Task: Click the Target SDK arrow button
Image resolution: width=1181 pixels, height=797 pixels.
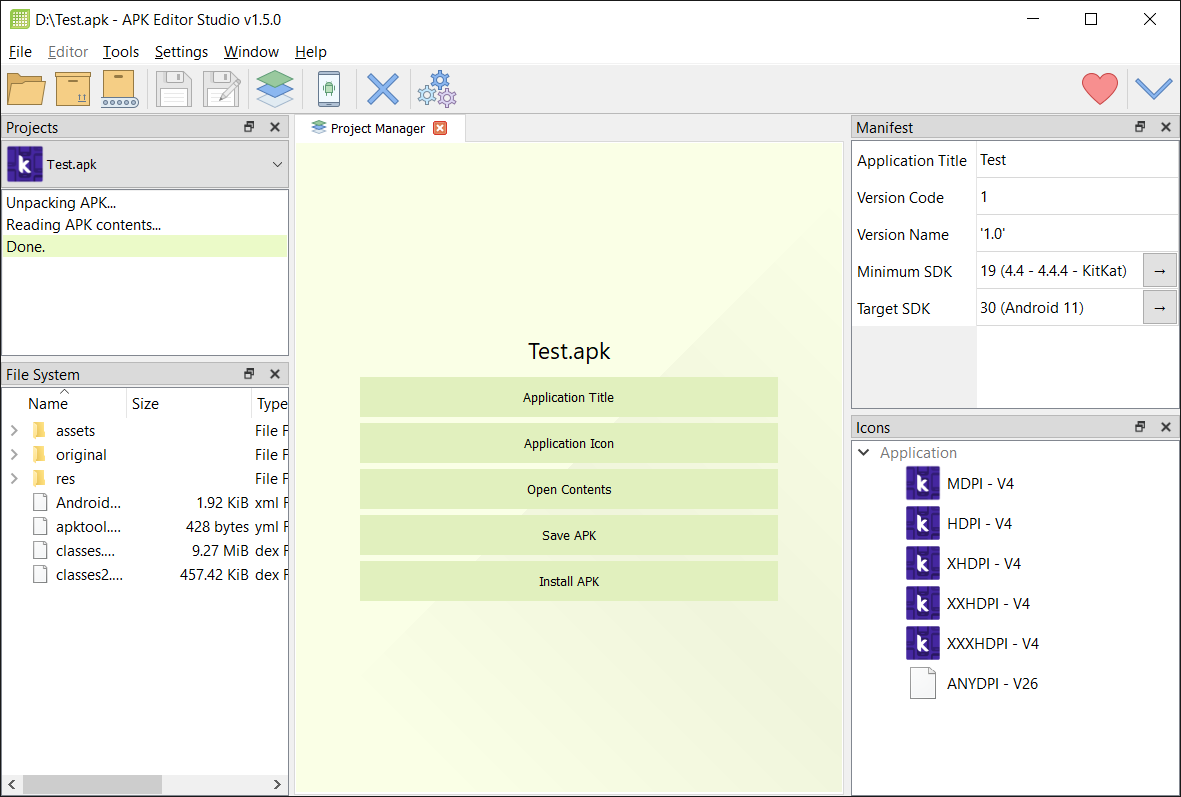Action: coord(1160,307)
